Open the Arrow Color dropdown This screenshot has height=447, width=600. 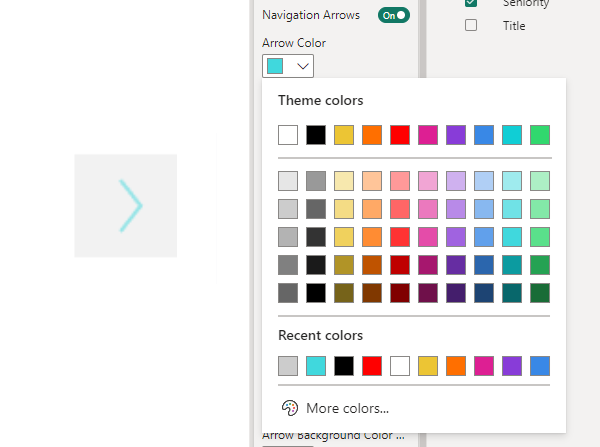pos(288,66)
